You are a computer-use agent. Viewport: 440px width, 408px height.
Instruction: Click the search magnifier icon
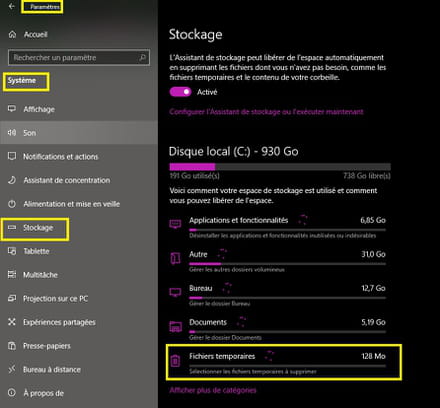point(142,58)
